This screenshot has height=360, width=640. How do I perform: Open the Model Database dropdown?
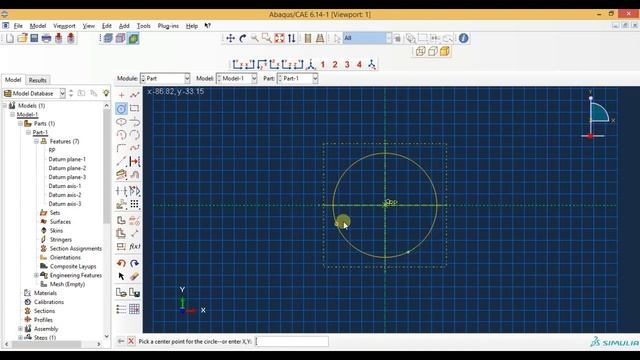[x=34, y=93]
